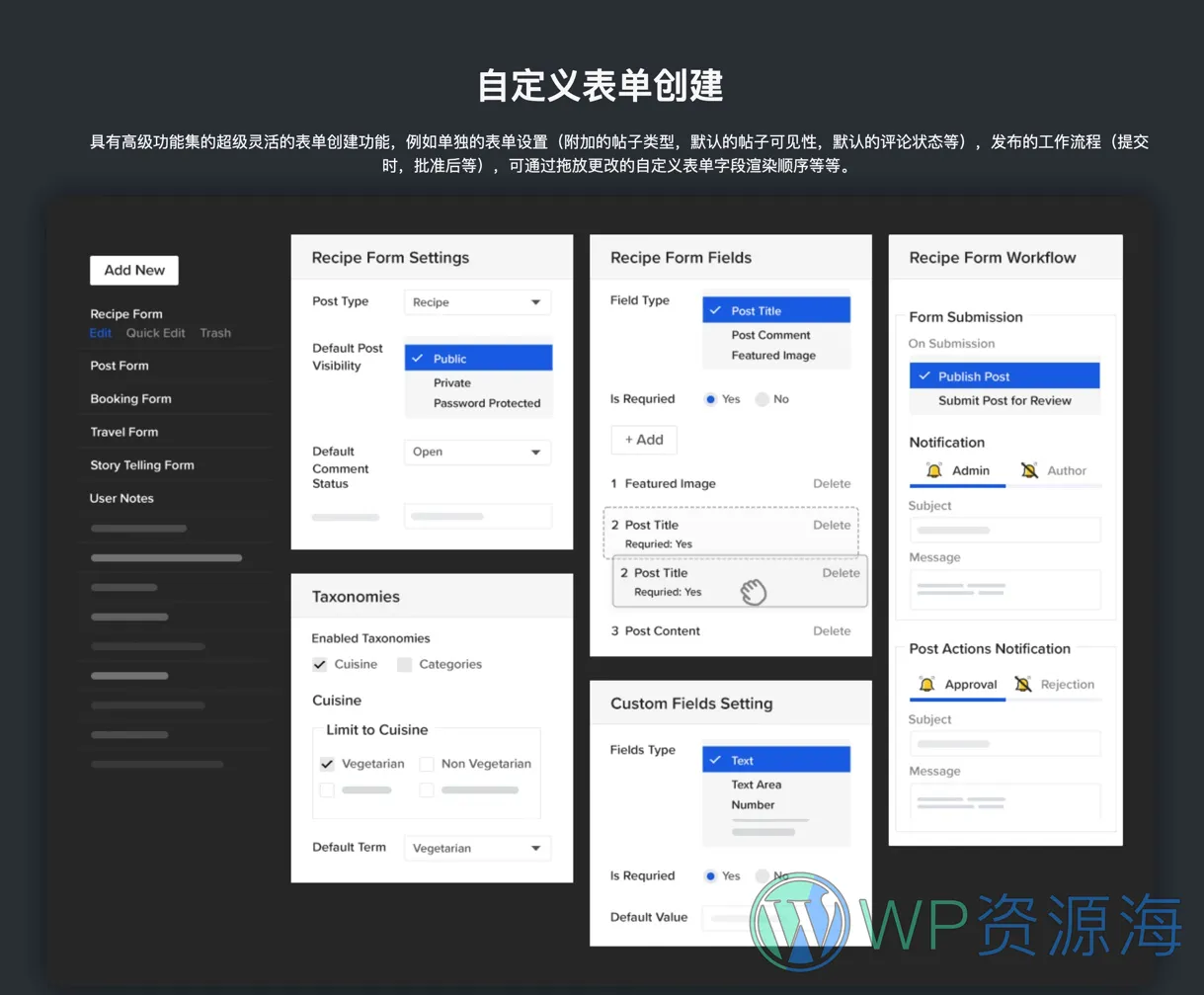Click the Add New button
This screenshot has width=1204, height=995.
[133, 270]
